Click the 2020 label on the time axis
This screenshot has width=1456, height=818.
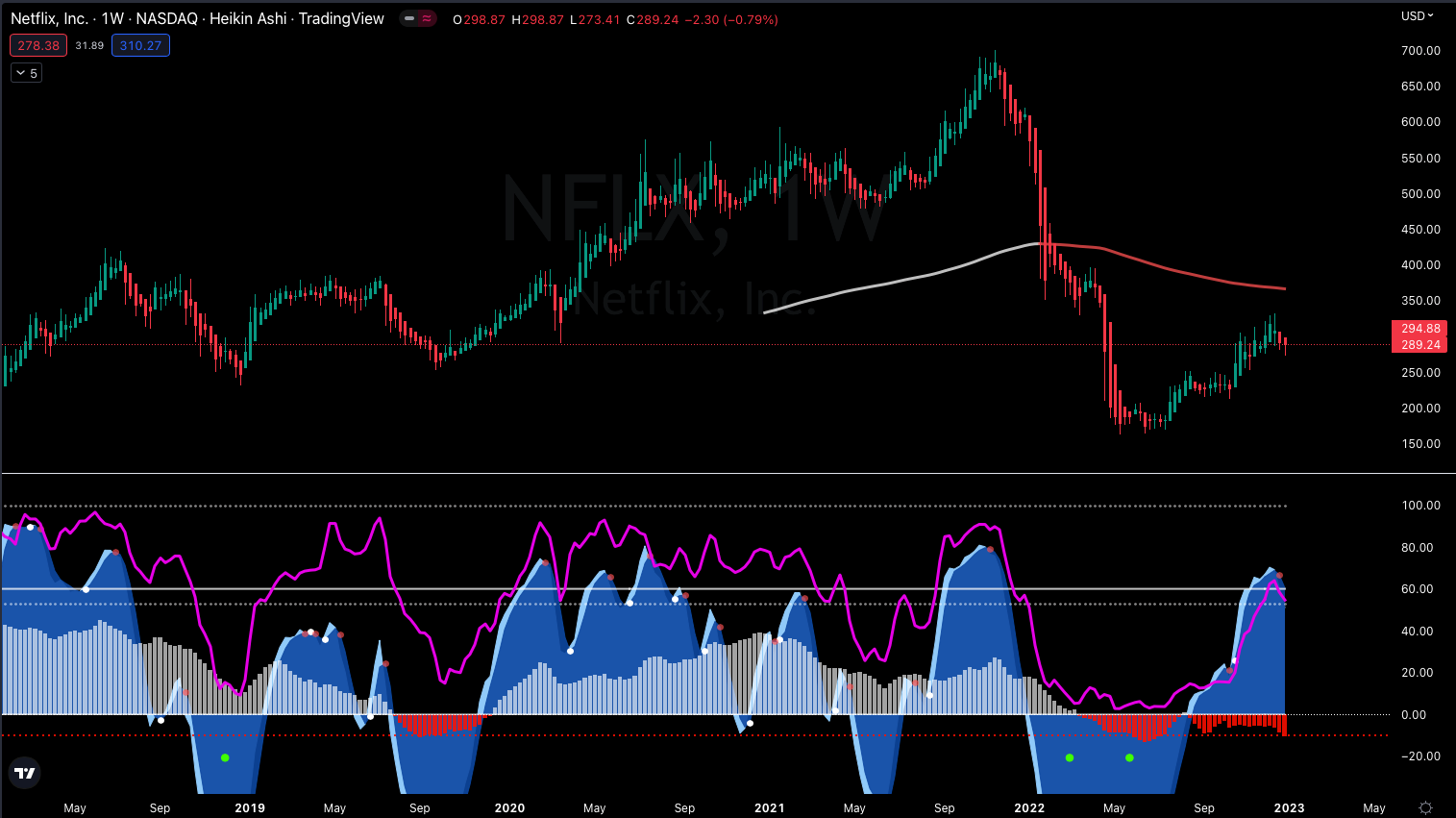509,807
